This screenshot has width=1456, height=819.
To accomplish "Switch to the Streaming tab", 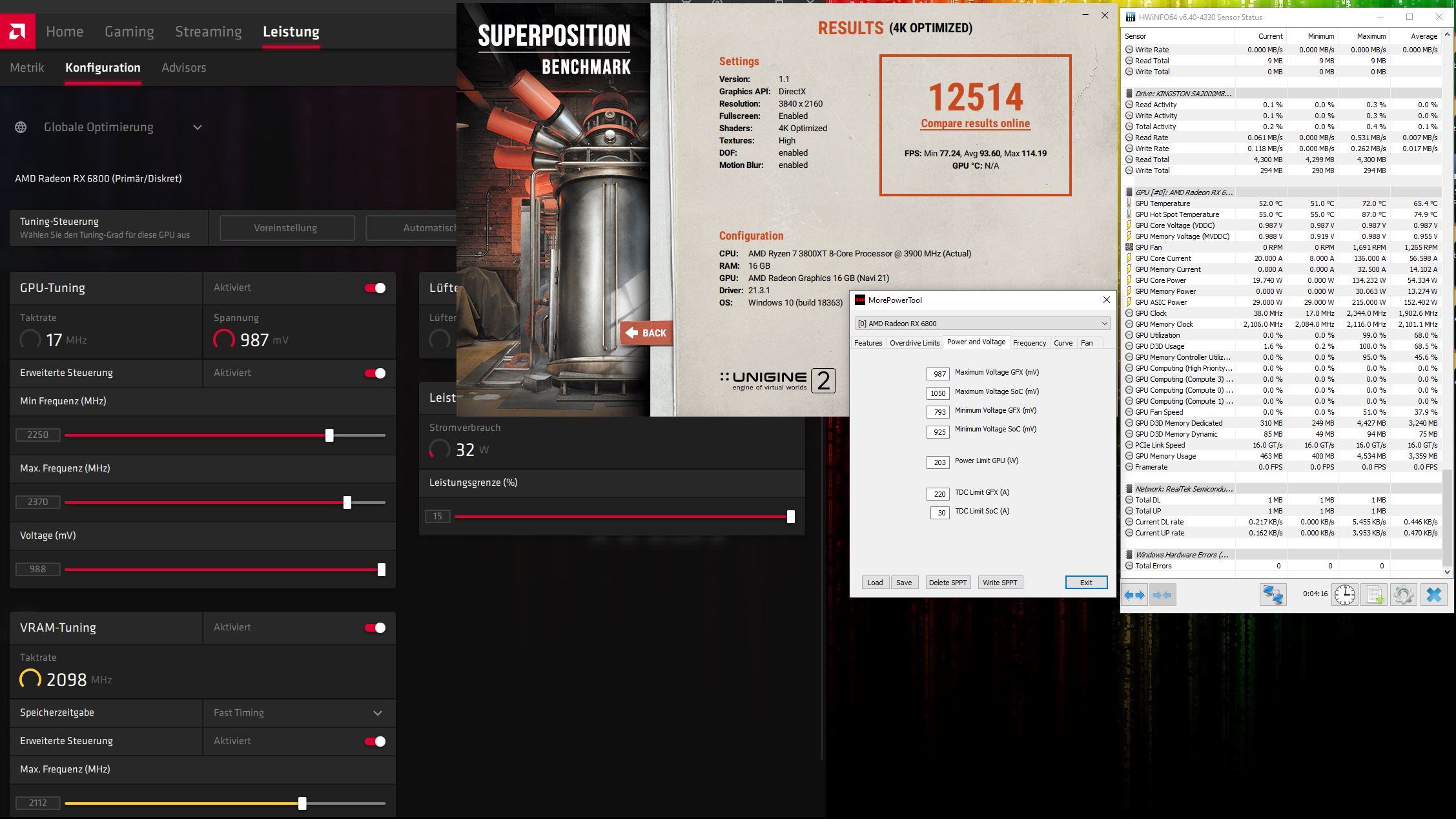I will pos(209,32).
